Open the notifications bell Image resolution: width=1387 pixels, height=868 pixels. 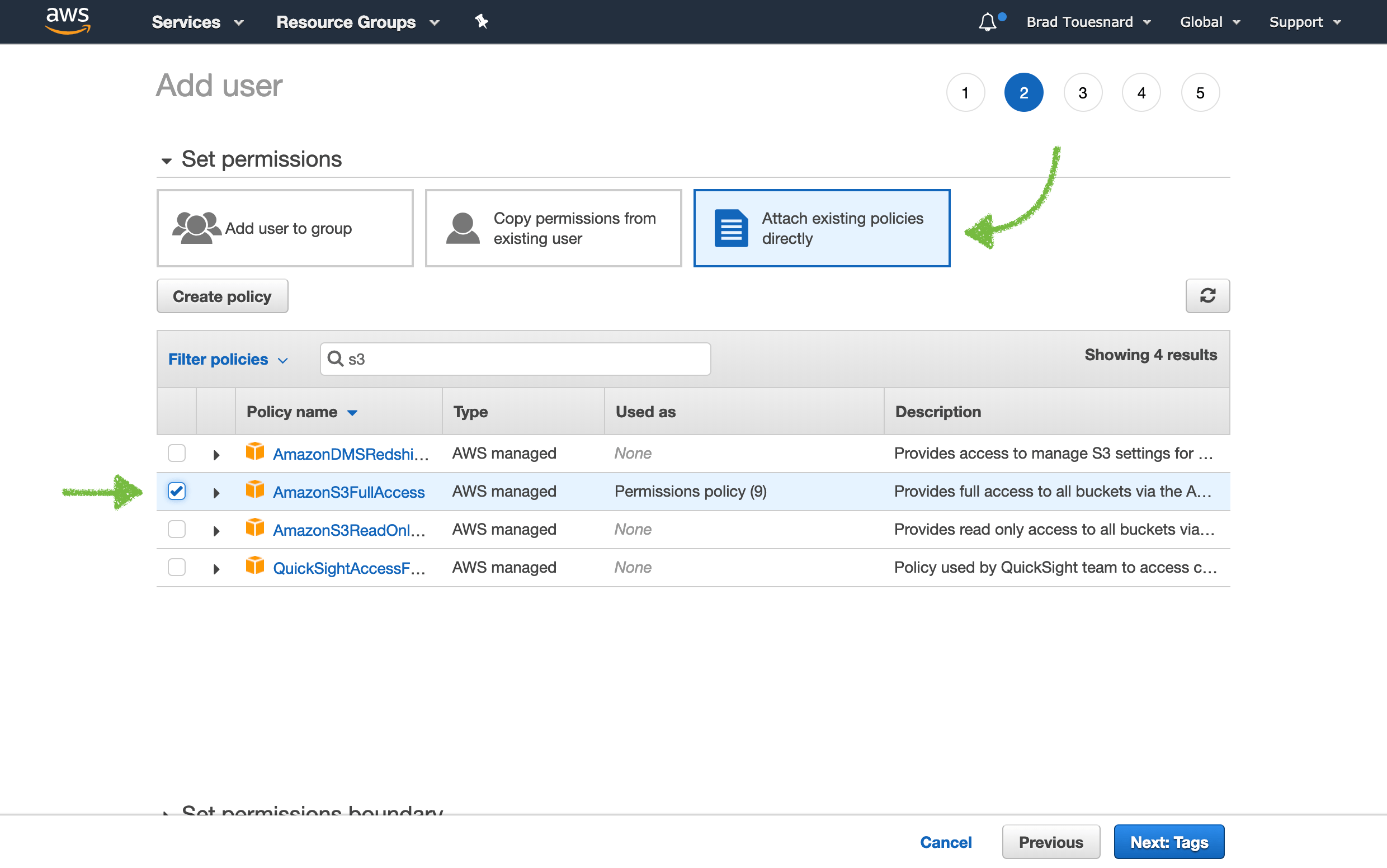pyautogui.click(x=988, y=22)
